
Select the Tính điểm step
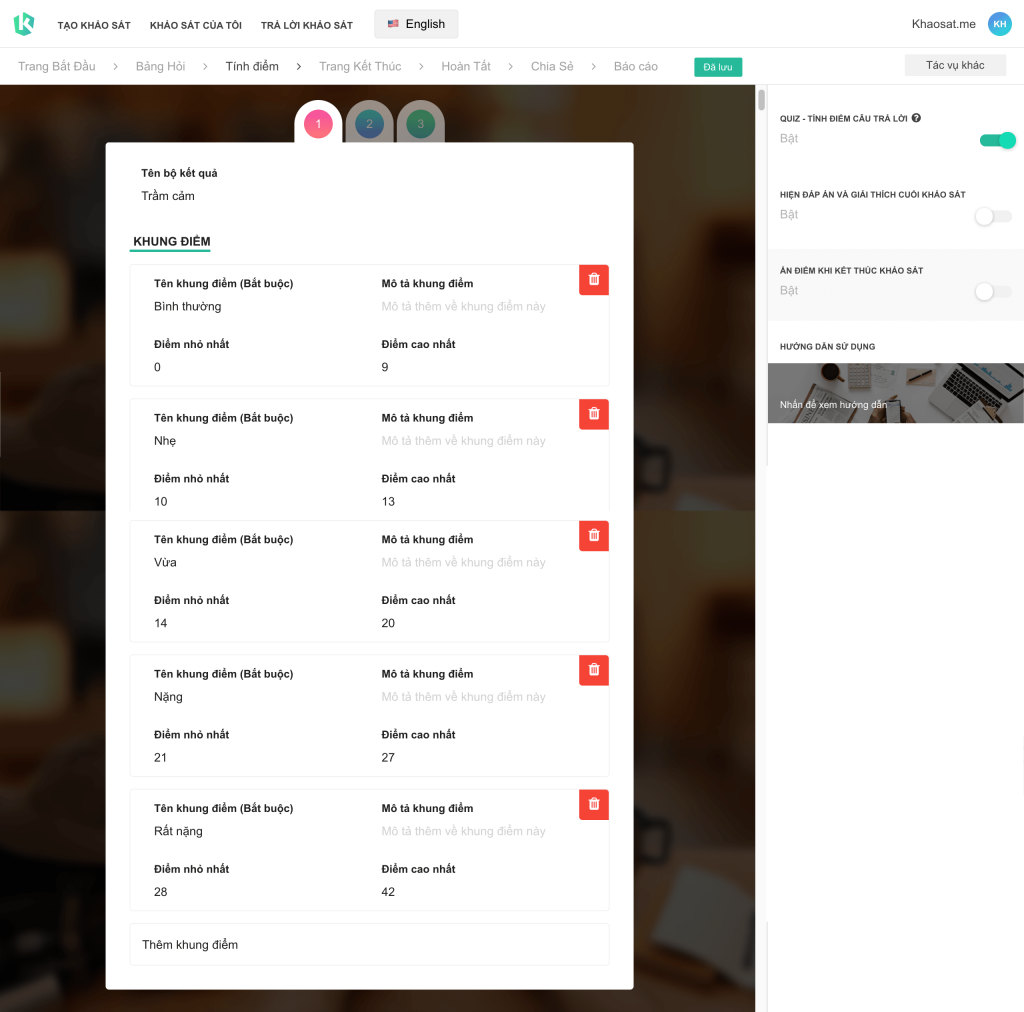tap(252, 67)
